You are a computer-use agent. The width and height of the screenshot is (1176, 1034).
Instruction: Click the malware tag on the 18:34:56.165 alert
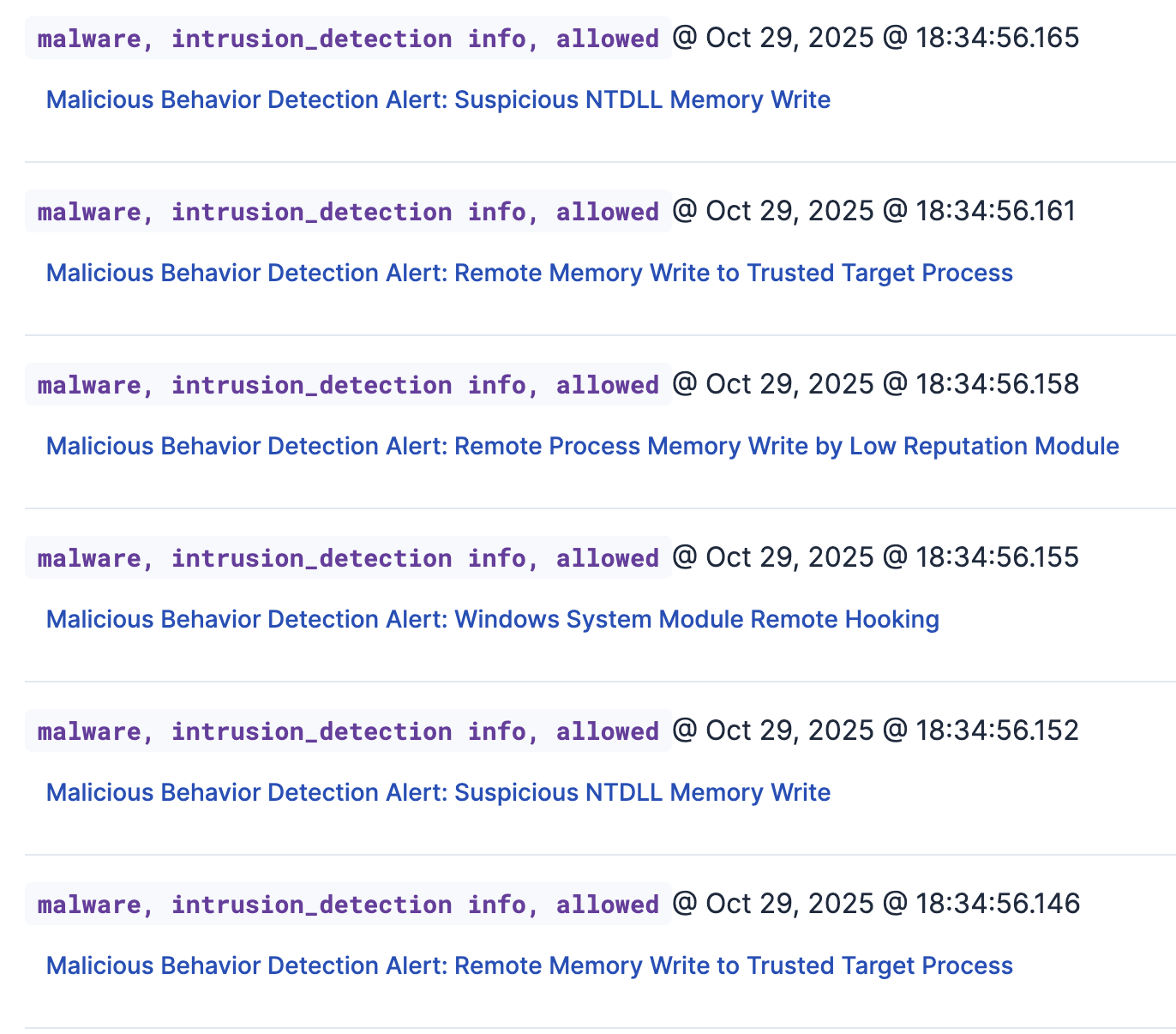89,39
